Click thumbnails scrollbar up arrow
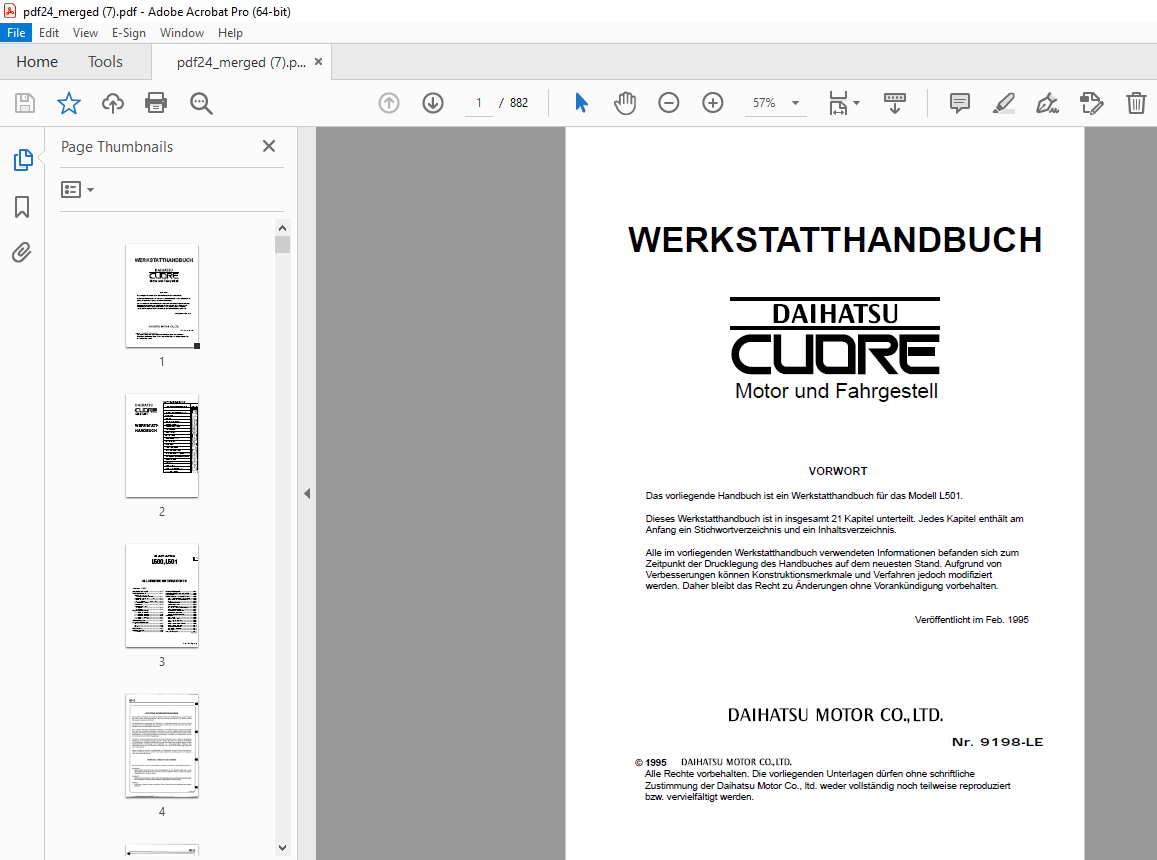Screen dimensions: 1157x860 283,227
